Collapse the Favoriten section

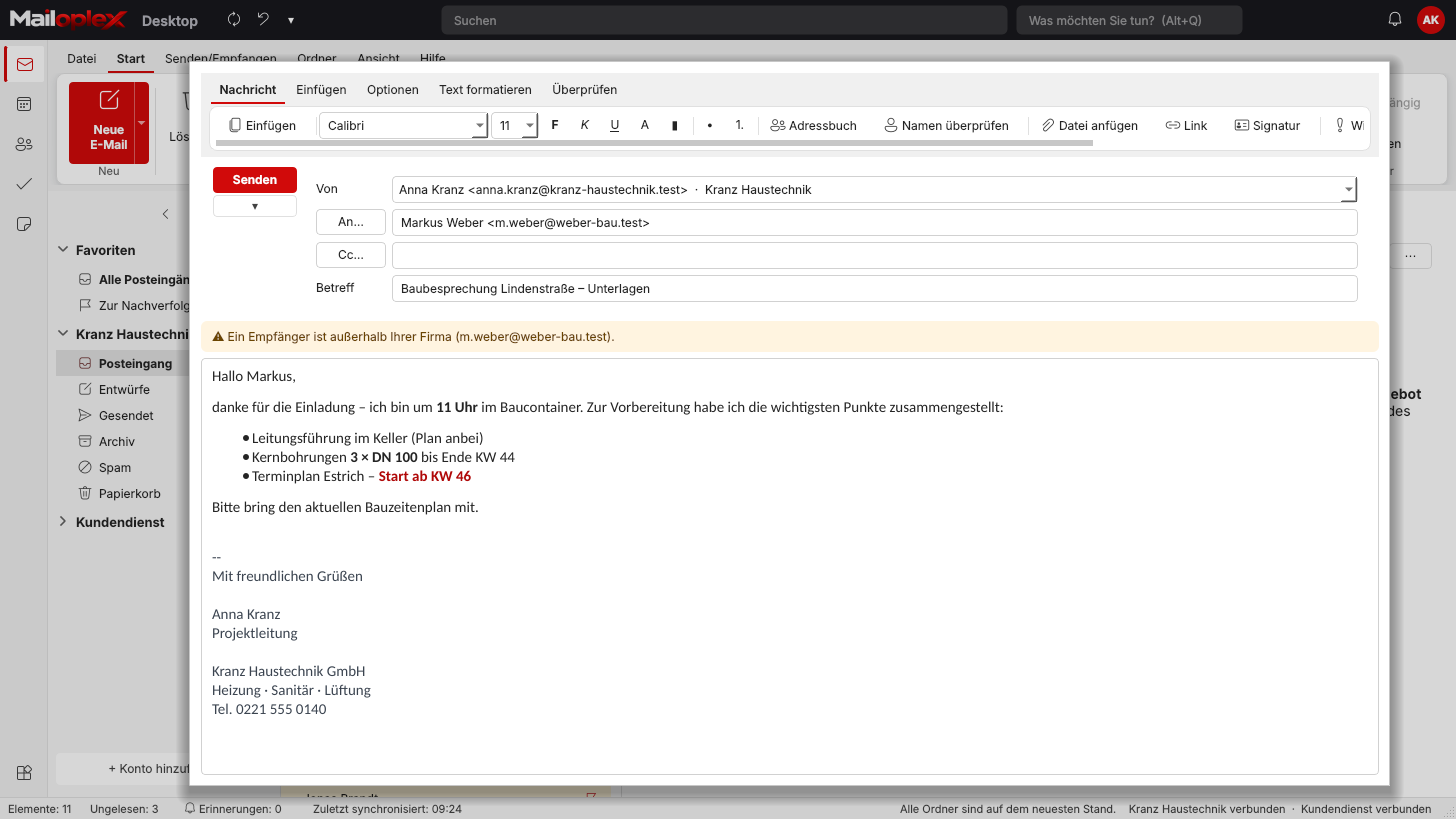(x=64, y=250)
